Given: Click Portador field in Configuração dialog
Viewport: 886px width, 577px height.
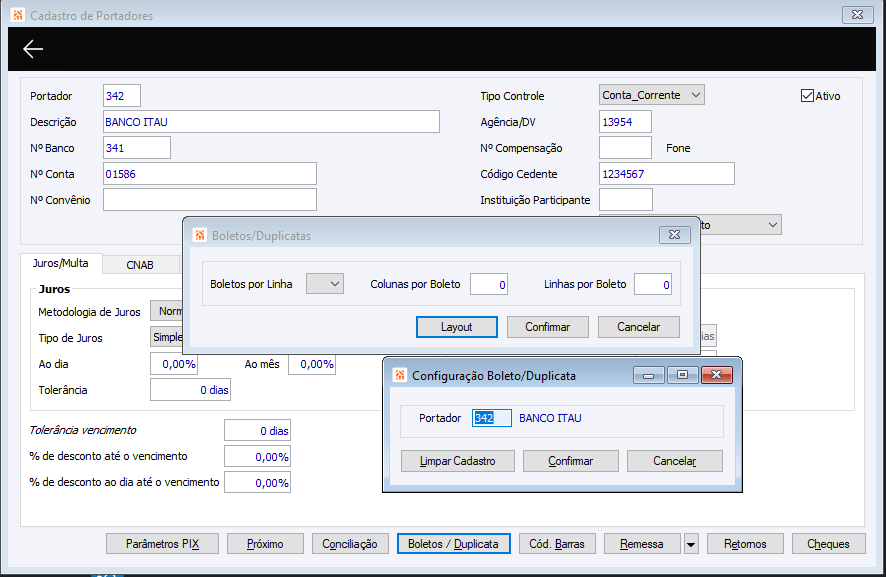Looking at the screenshot, I should [x=492, y=418].
